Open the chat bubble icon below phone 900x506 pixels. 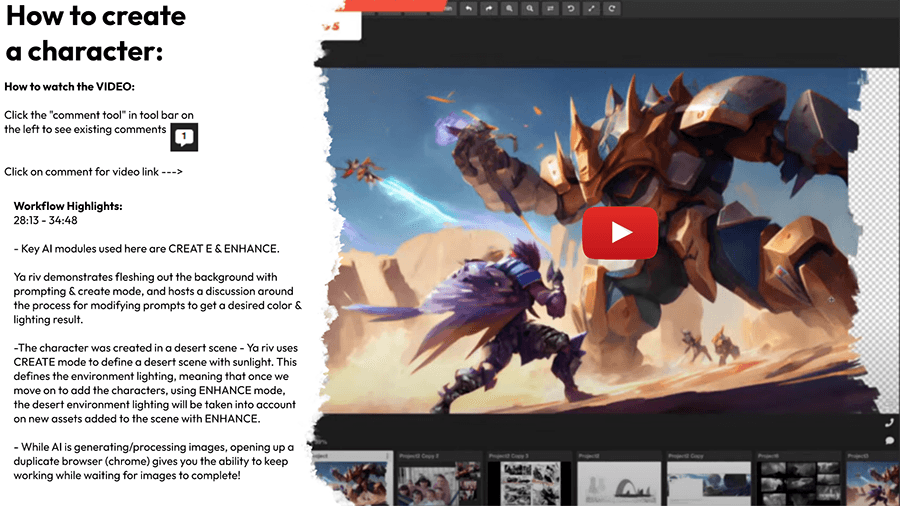[x=889, y=439]
